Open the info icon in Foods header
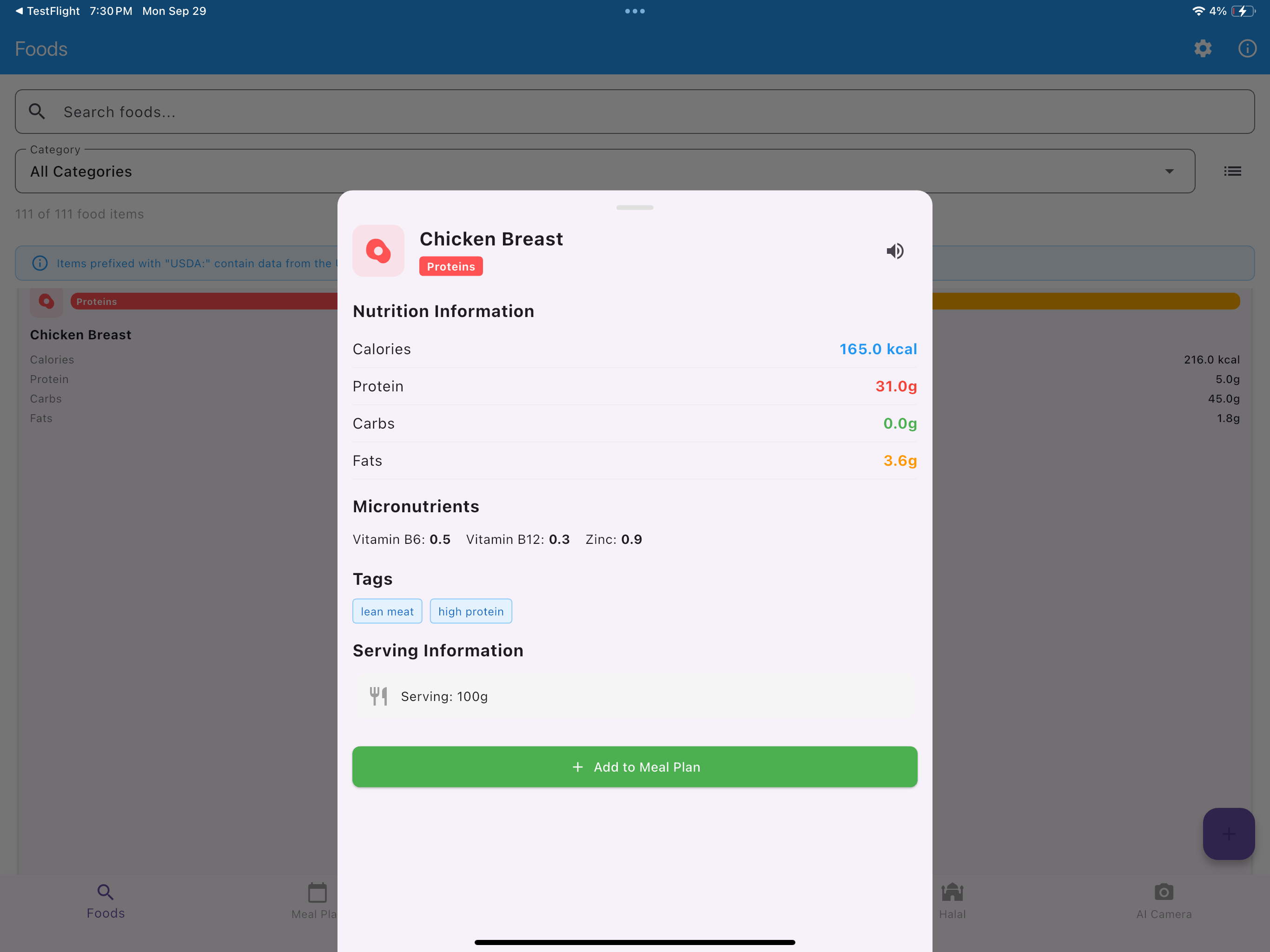Image resolution: width=1270 pixels, height=952 pixels. coord(1247,49)
